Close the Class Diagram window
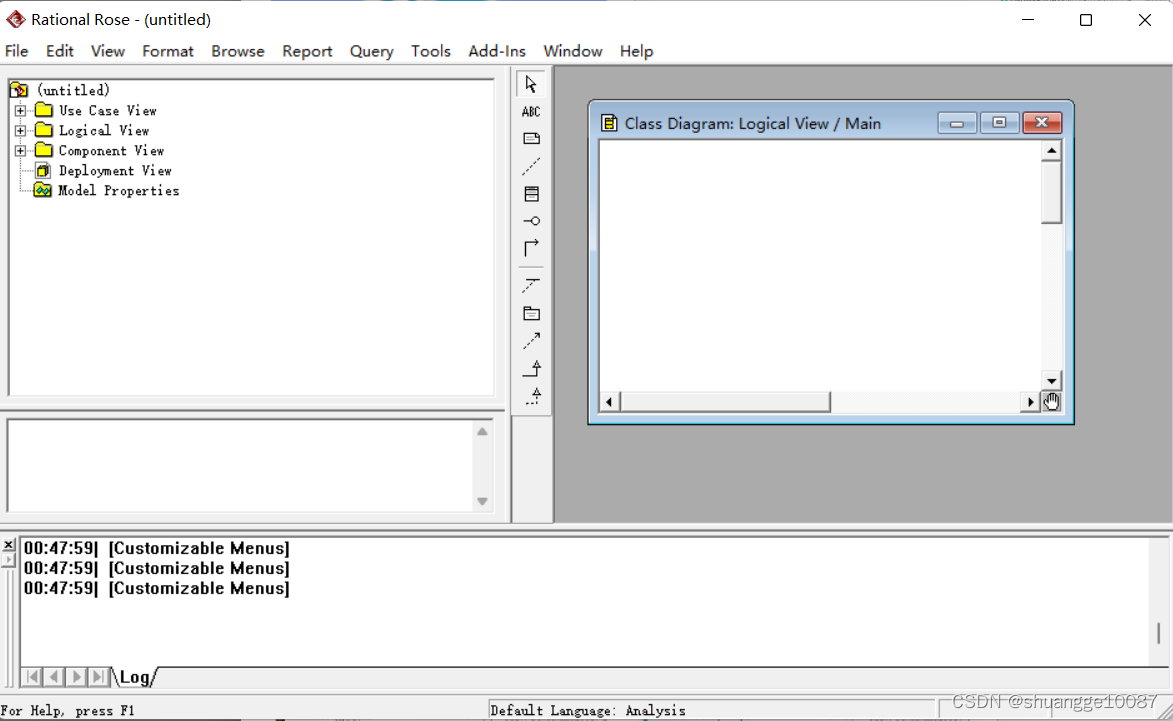Image resolution: width=1173 pixels, height=721 pixels. tap(1041, 123)
